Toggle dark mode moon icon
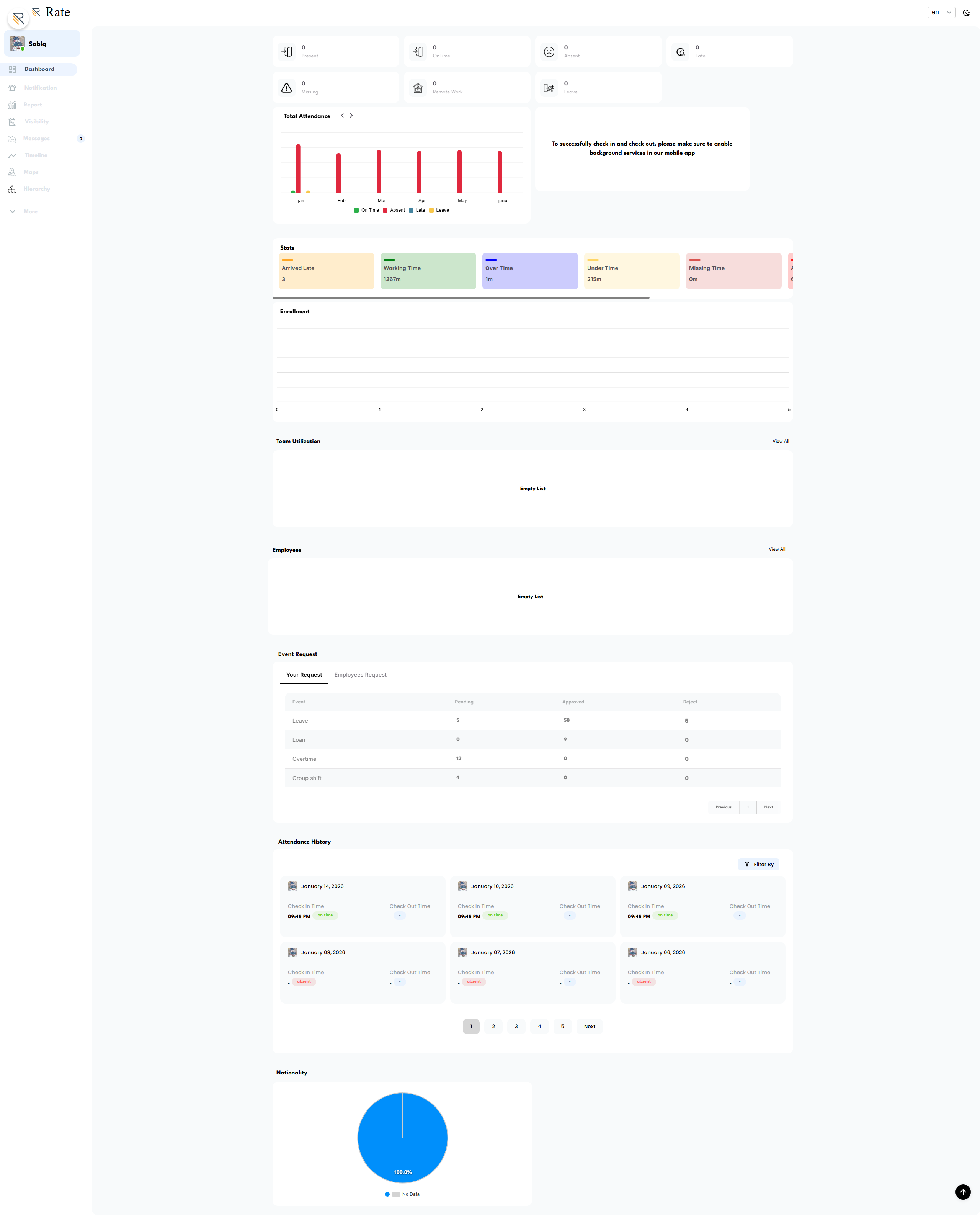 click(966, 12)
